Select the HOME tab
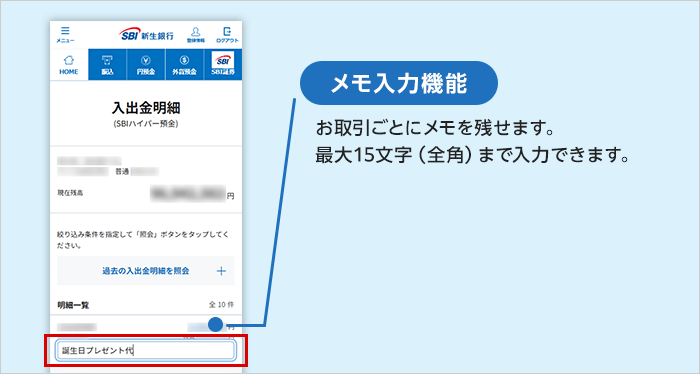Image resolution: width=700 pixels, height=374 pixels. [x=69, y=65]
